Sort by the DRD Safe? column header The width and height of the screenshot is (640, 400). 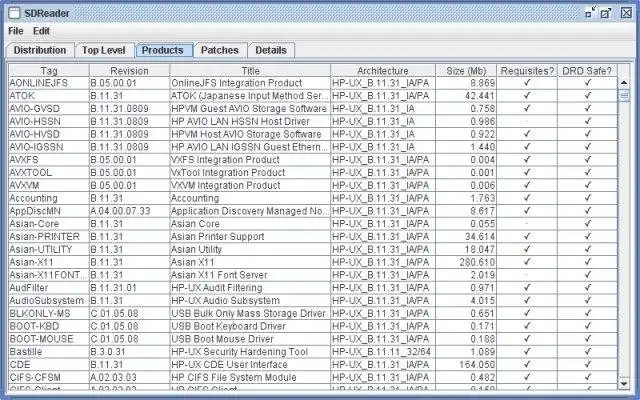pos(587,71)
